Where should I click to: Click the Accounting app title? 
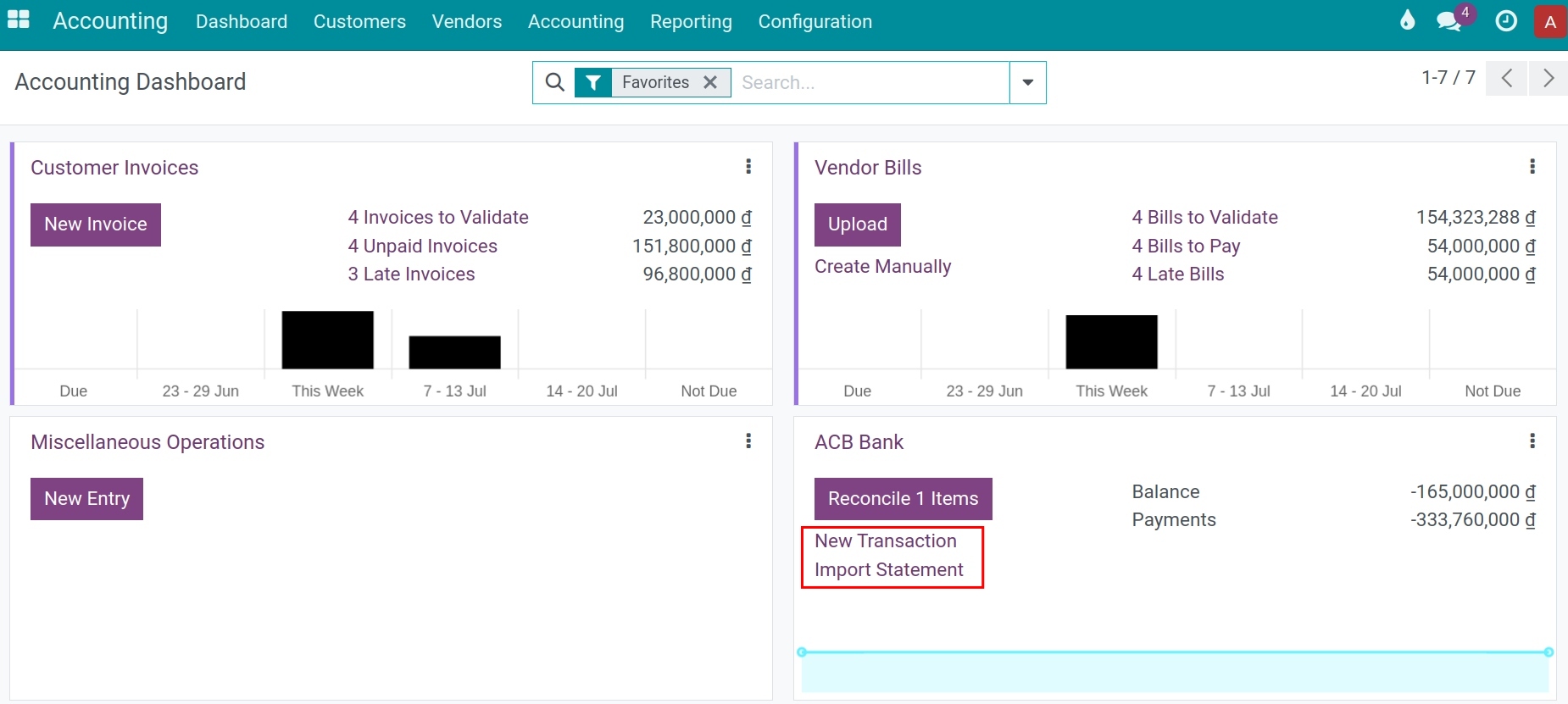pos(110,21)
